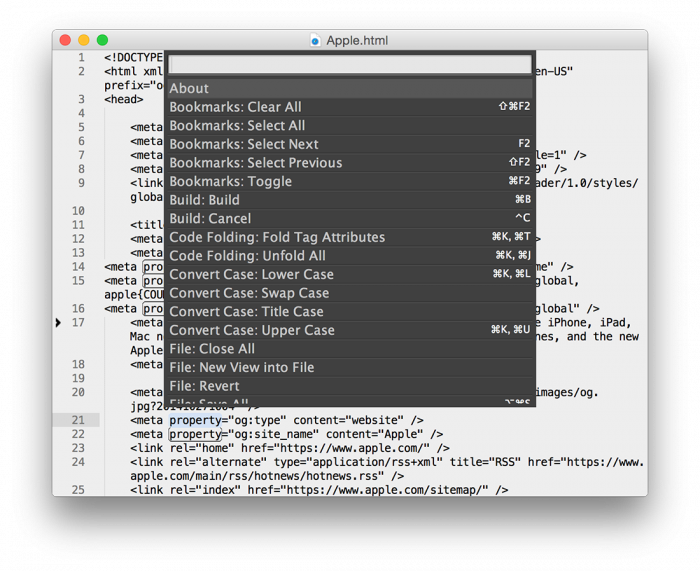
Task: Apply Convert Case: Swap Case
Action: (350, 293)
